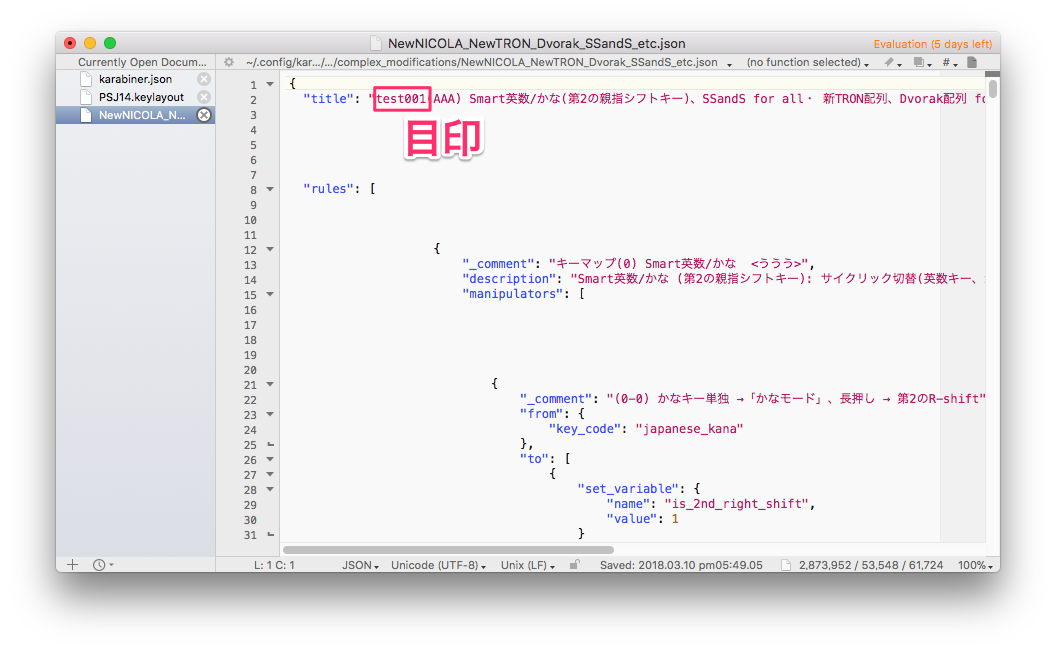Collapse the fold triangle at line 8

point(269,190)
